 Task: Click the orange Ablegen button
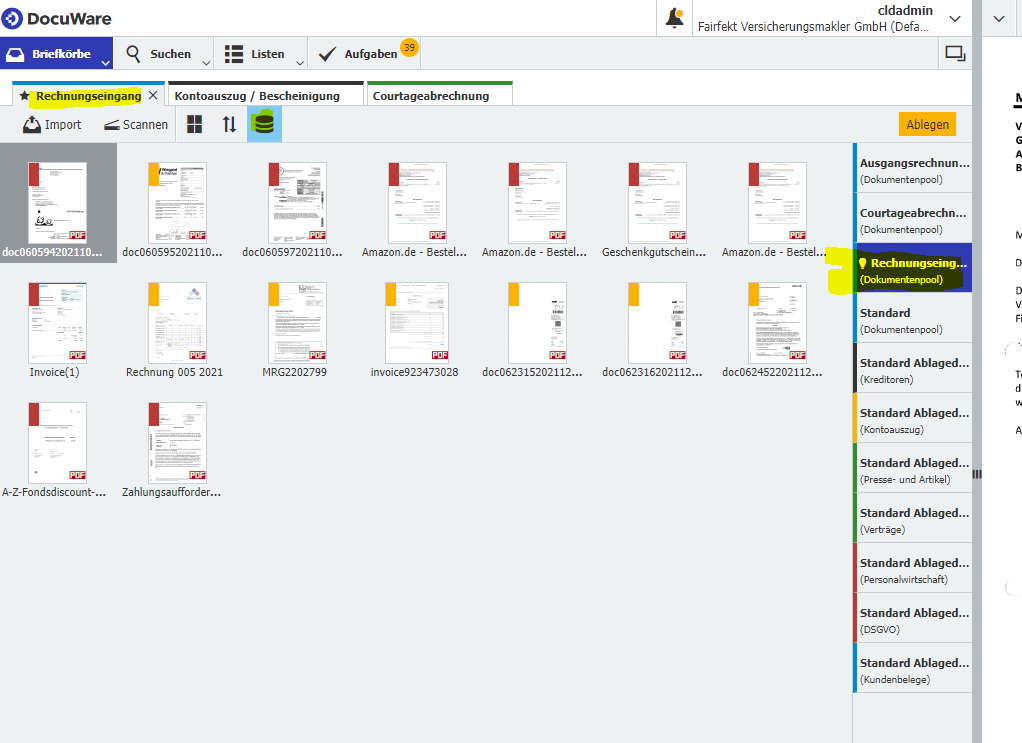click(926, 124)
